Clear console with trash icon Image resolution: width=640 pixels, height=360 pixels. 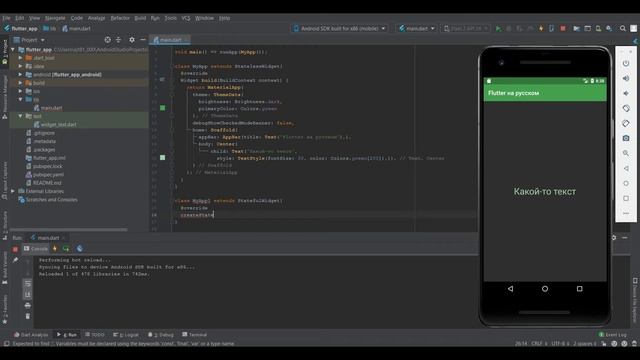27,316
